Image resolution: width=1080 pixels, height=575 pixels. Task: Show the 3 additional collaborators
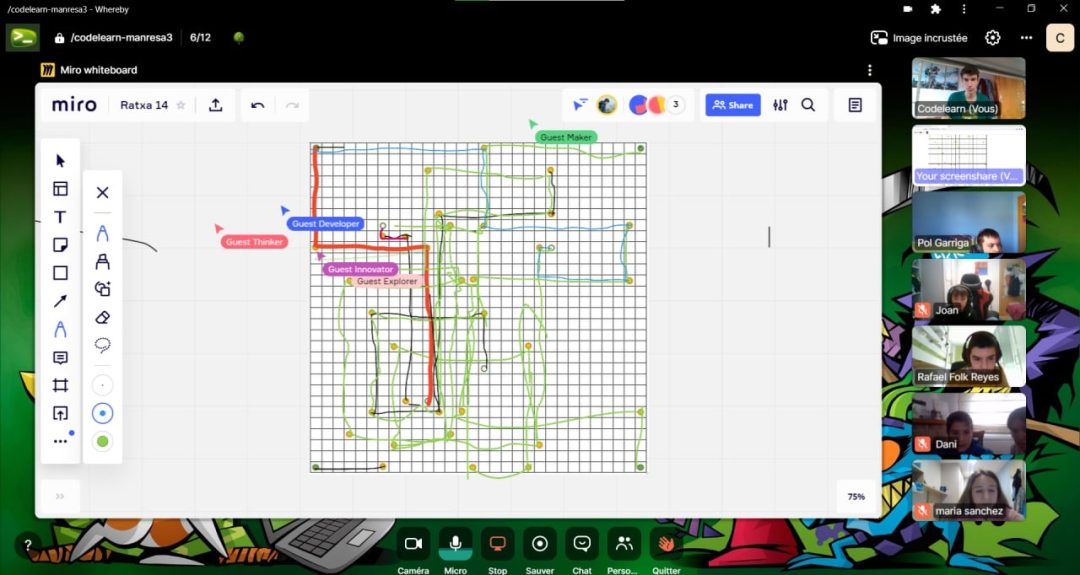click(676, 105)
